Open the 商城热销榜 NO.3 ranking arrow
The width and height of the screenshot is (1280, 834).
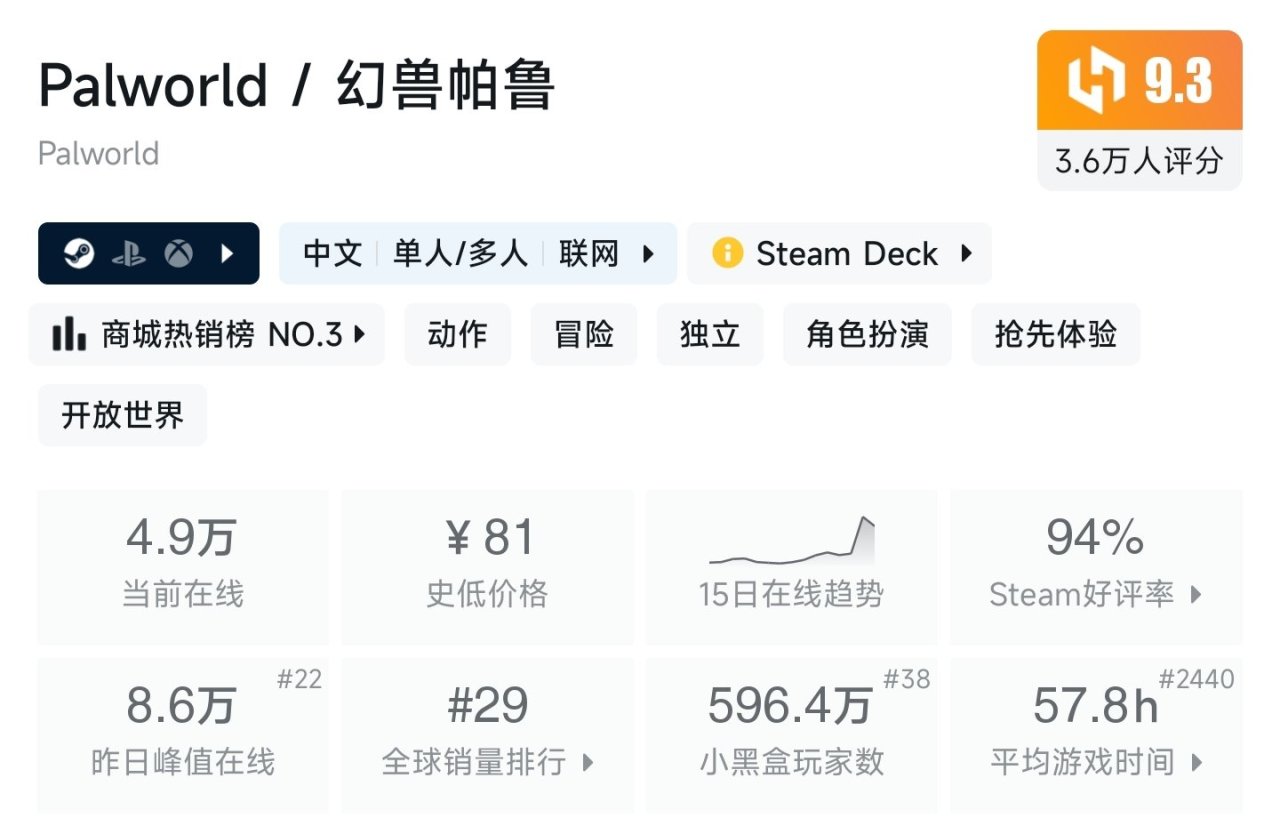point(360,335)
